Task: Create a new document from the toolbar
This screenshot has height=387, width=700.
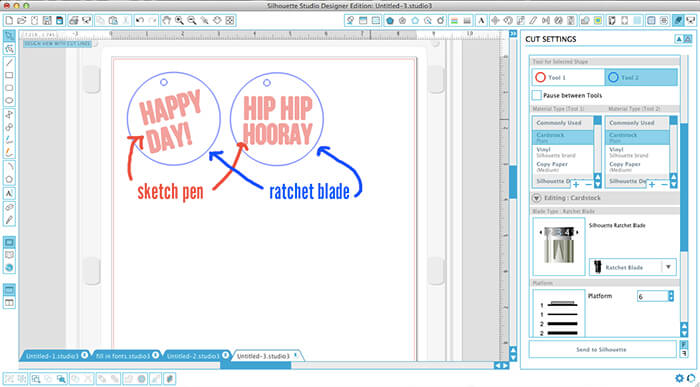Action: point(9,20)
